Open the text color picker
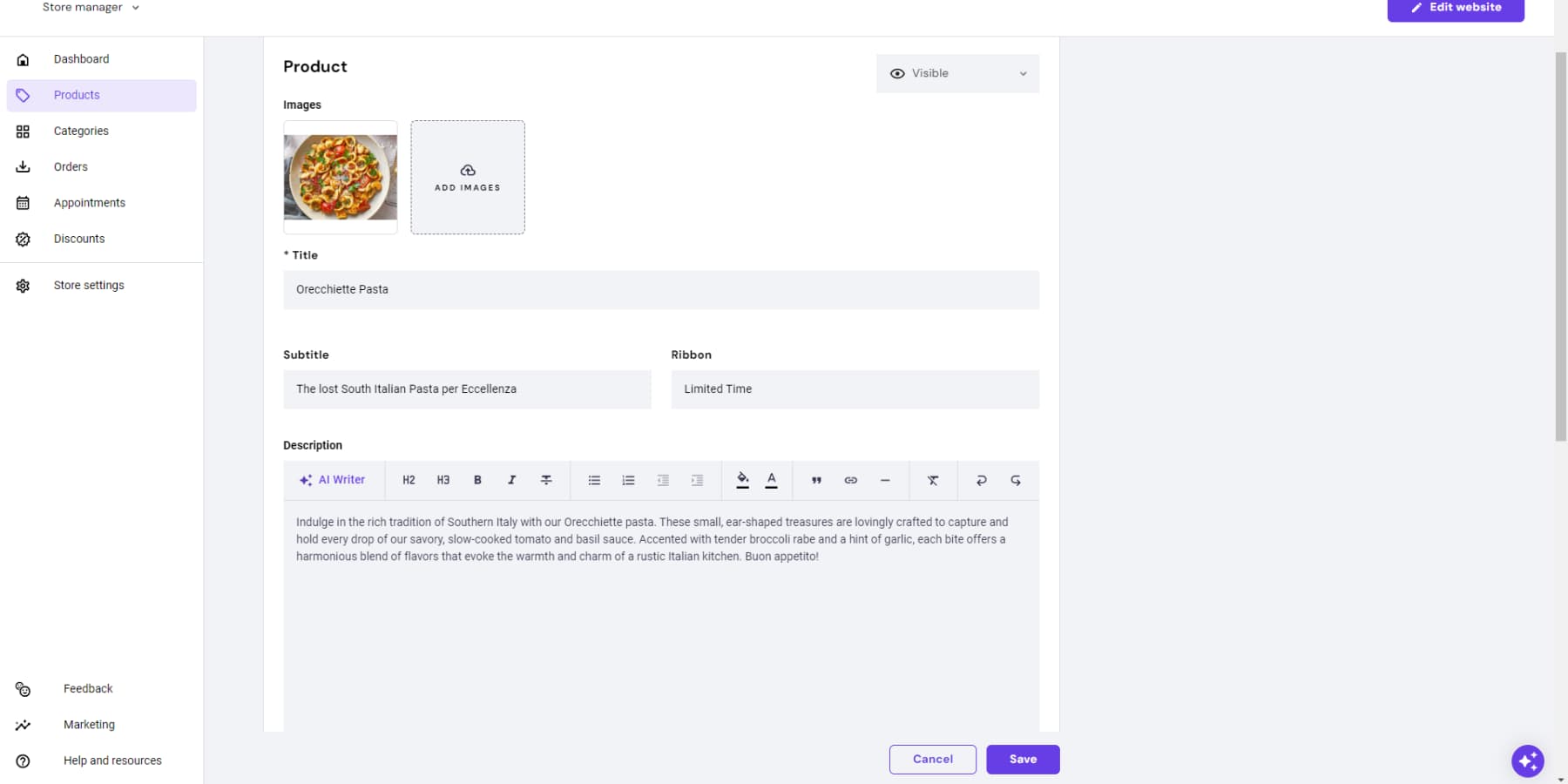Image resolution: width=1568 pixels, height=784 pixels. coord(771,480)
